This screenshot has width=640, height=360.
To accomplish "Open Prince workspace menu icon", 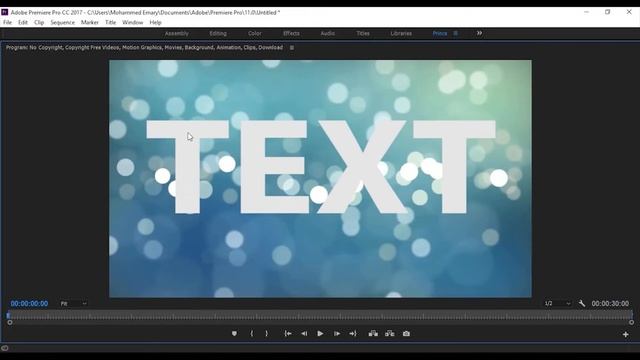I will [x=456, y=33].
